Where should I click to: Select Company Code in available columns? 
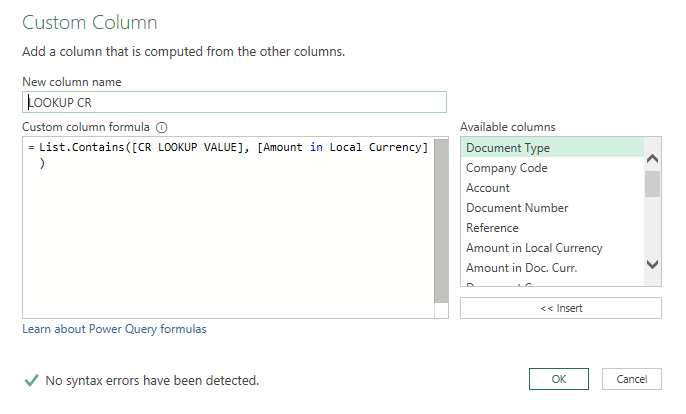(552, 168)
